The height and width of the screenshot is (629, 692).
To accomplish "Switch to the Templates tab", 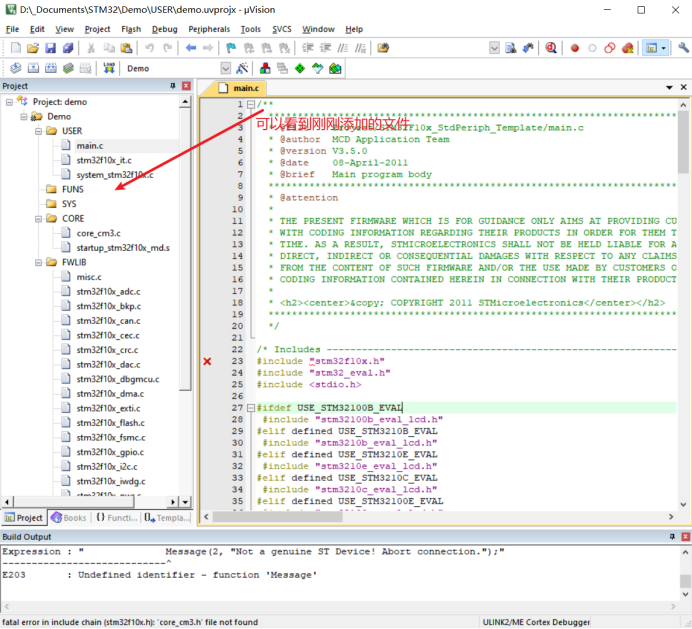I will [x=167, y=517].
